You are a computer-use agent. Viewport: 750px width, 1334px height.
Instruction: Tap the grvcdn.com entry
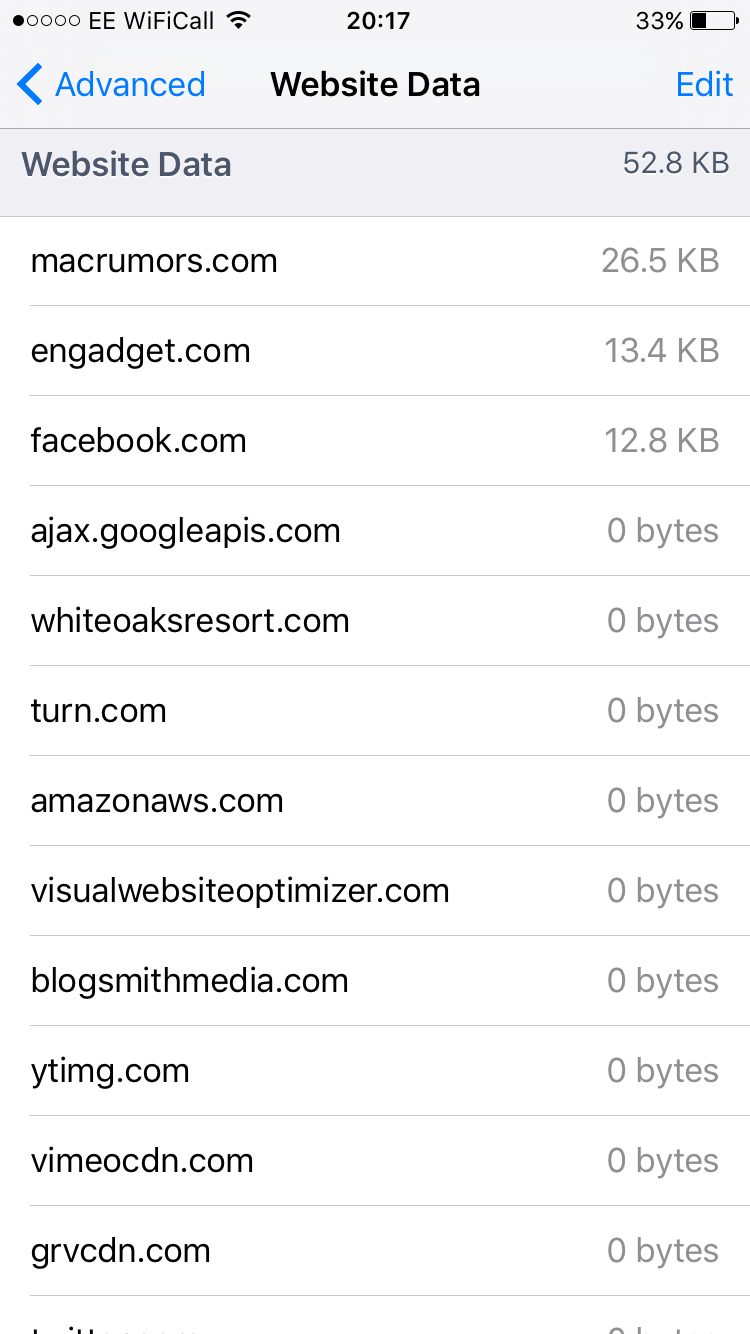tap(375, 1251)
